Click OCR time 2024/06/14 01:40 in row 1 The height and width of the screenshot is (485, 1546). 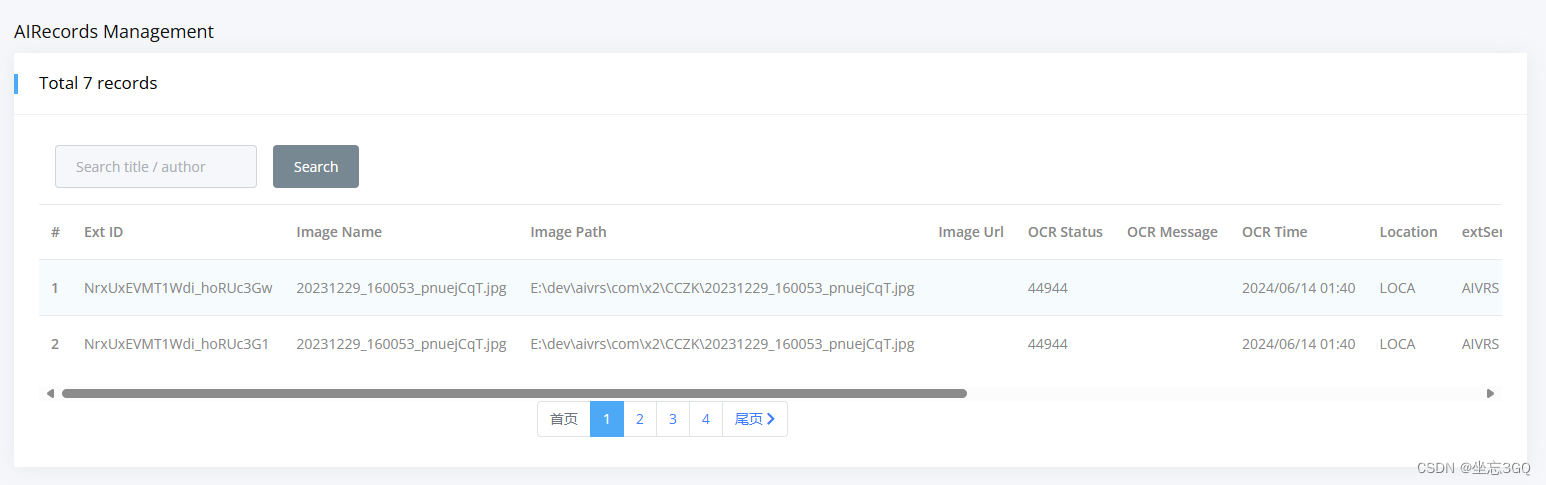[x=1299, y=288]
